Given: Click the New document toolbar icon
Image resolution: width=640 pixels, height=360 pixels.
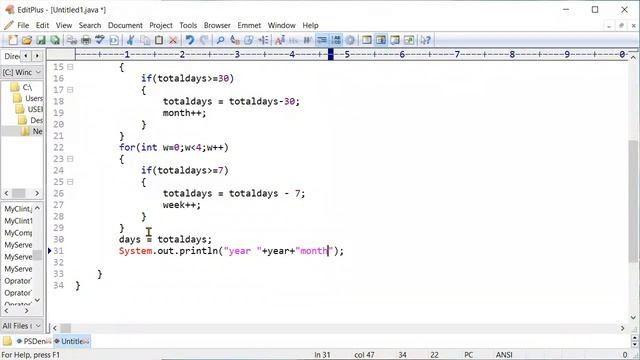Looking at the screenshot, I should [x=13, y=40].
